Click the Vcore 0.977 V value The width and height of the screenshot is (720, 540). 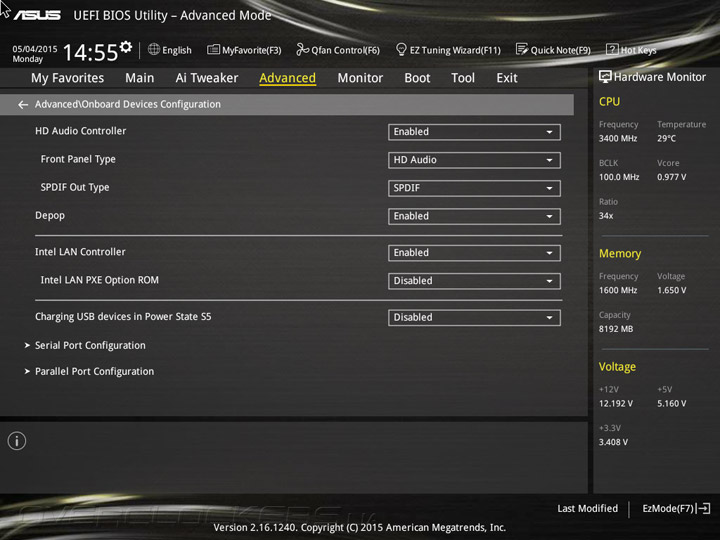click(x=671, y=177)
